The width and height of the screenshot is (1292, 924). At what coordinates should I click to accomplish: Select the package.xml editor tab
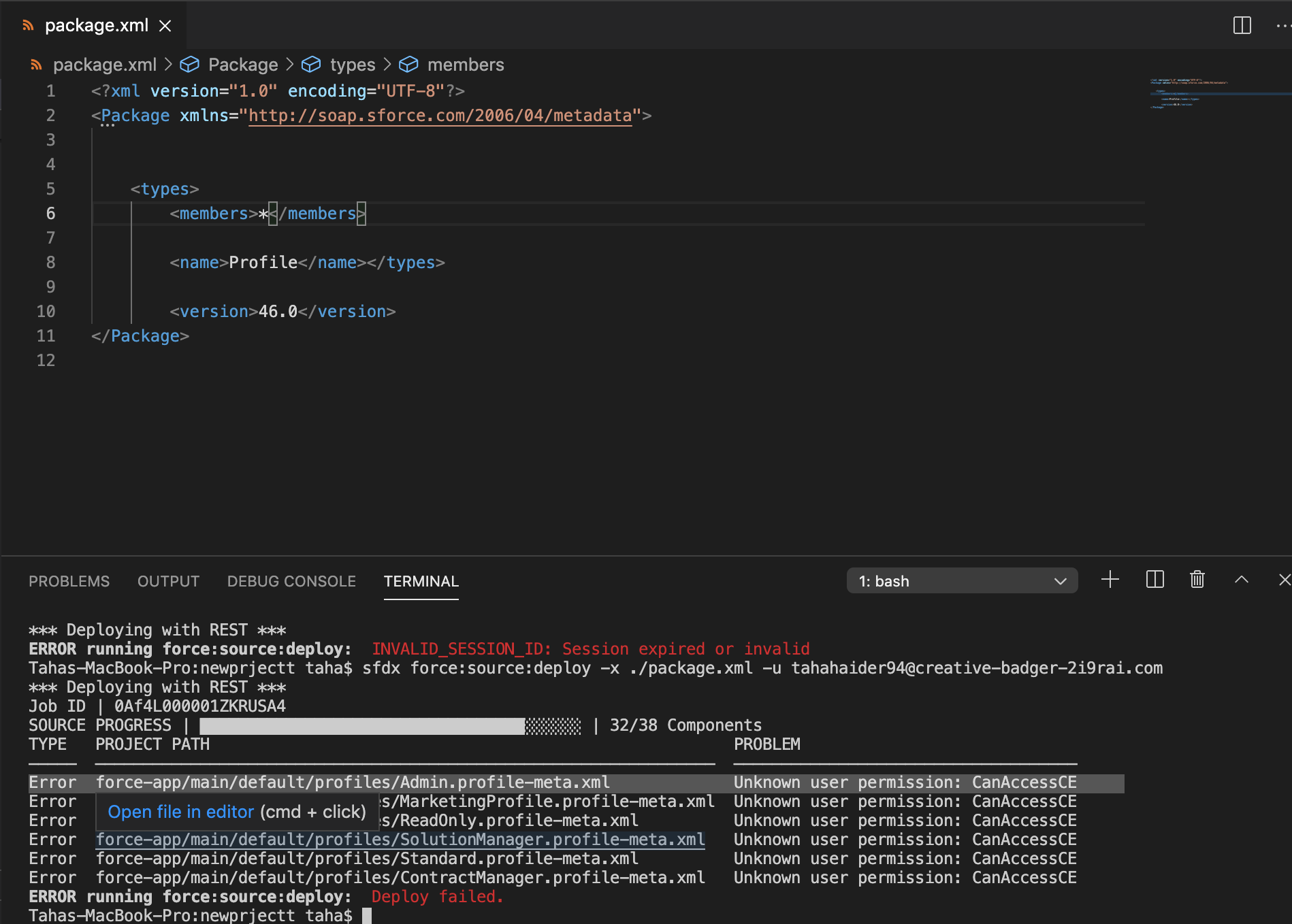pos(94,25)
